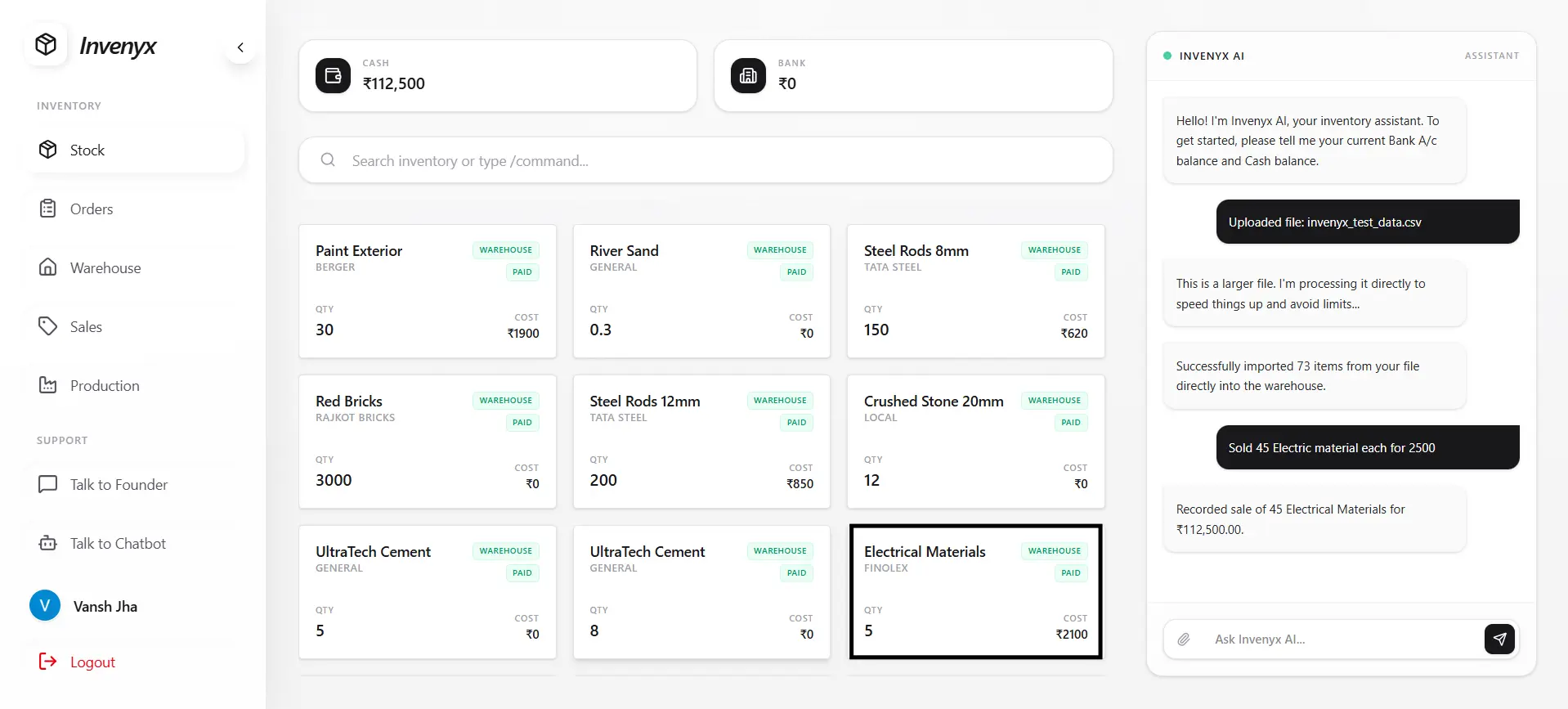Screen dimensions: 1568x709
Task: Select the Electrical Materials item title
Action: (x=925, y=552)
